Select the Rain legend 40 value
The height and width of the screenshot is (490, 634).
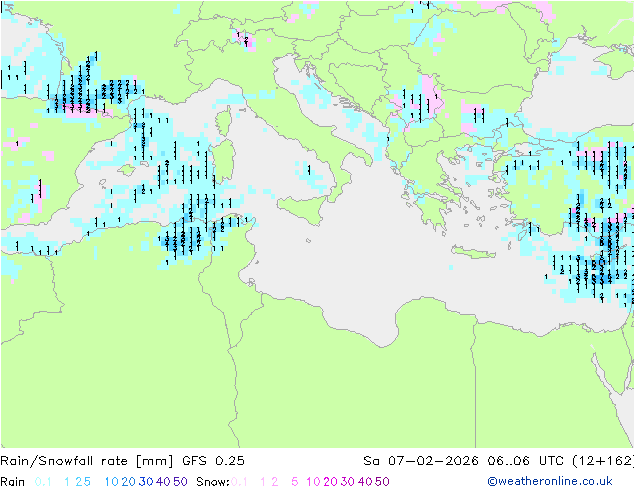pyautogui.click(x=163, y=482)
